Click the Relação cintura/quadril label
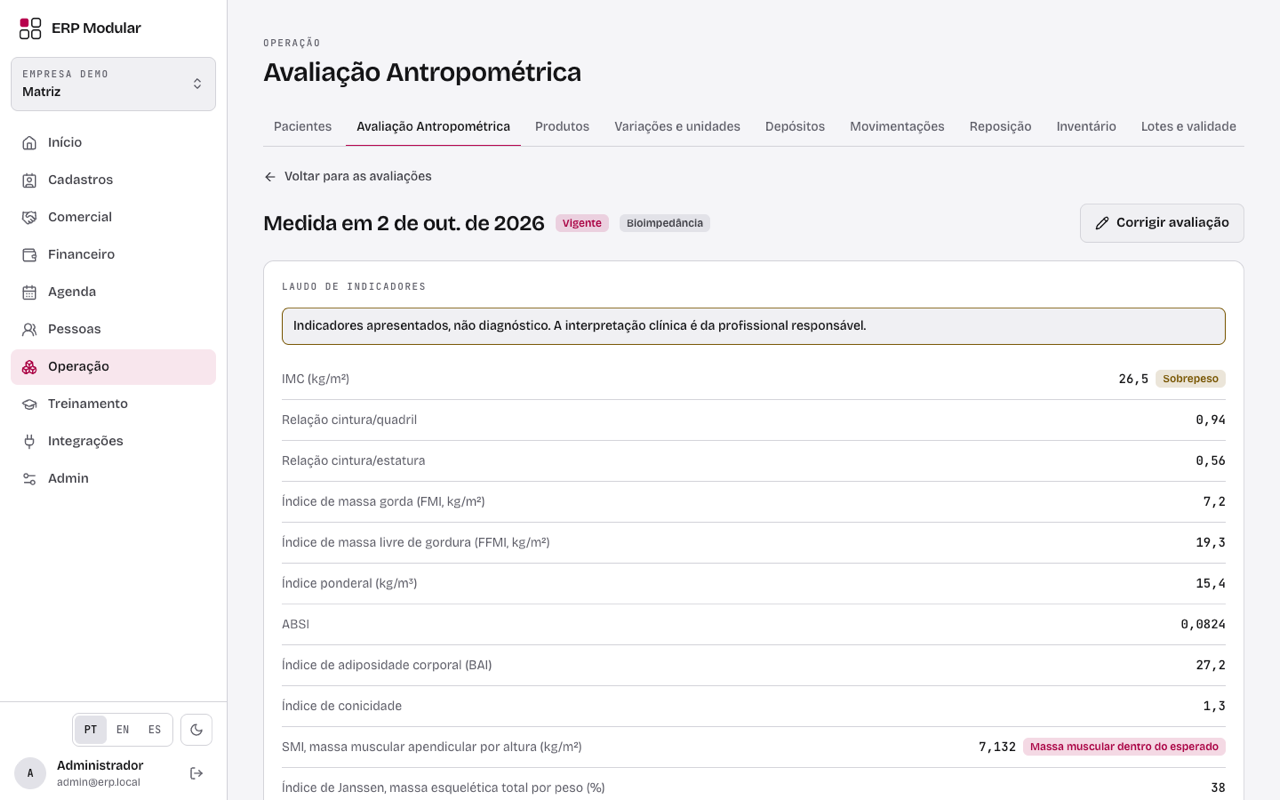 [x=349, y=420]
